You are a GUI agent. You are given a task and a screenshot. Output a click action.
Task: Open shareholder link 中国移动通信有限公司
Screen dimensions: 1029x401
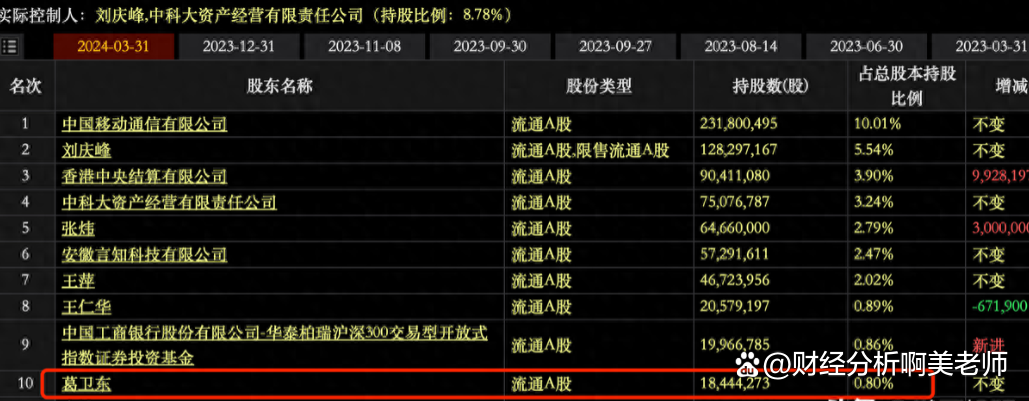coord(144,124)
